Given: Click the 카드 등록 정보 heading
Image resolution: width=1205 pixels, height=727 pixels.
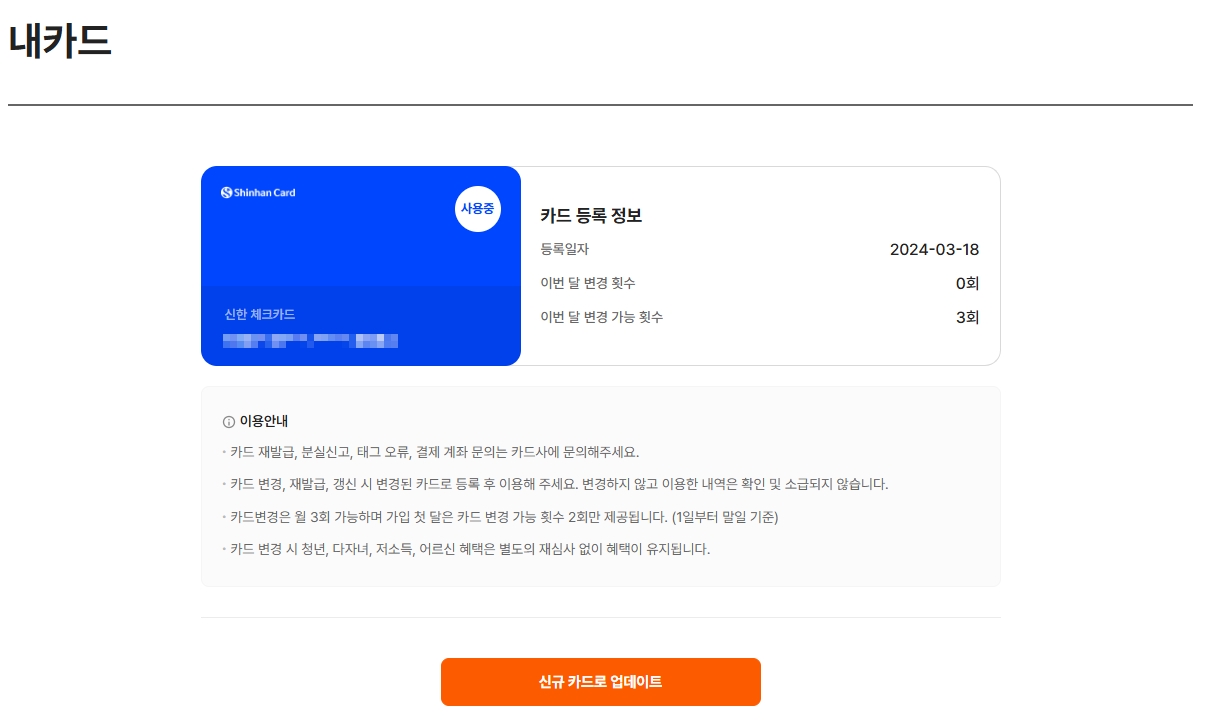Looking at the screenshot, I should pyautogui.click(x=591, y=215).
